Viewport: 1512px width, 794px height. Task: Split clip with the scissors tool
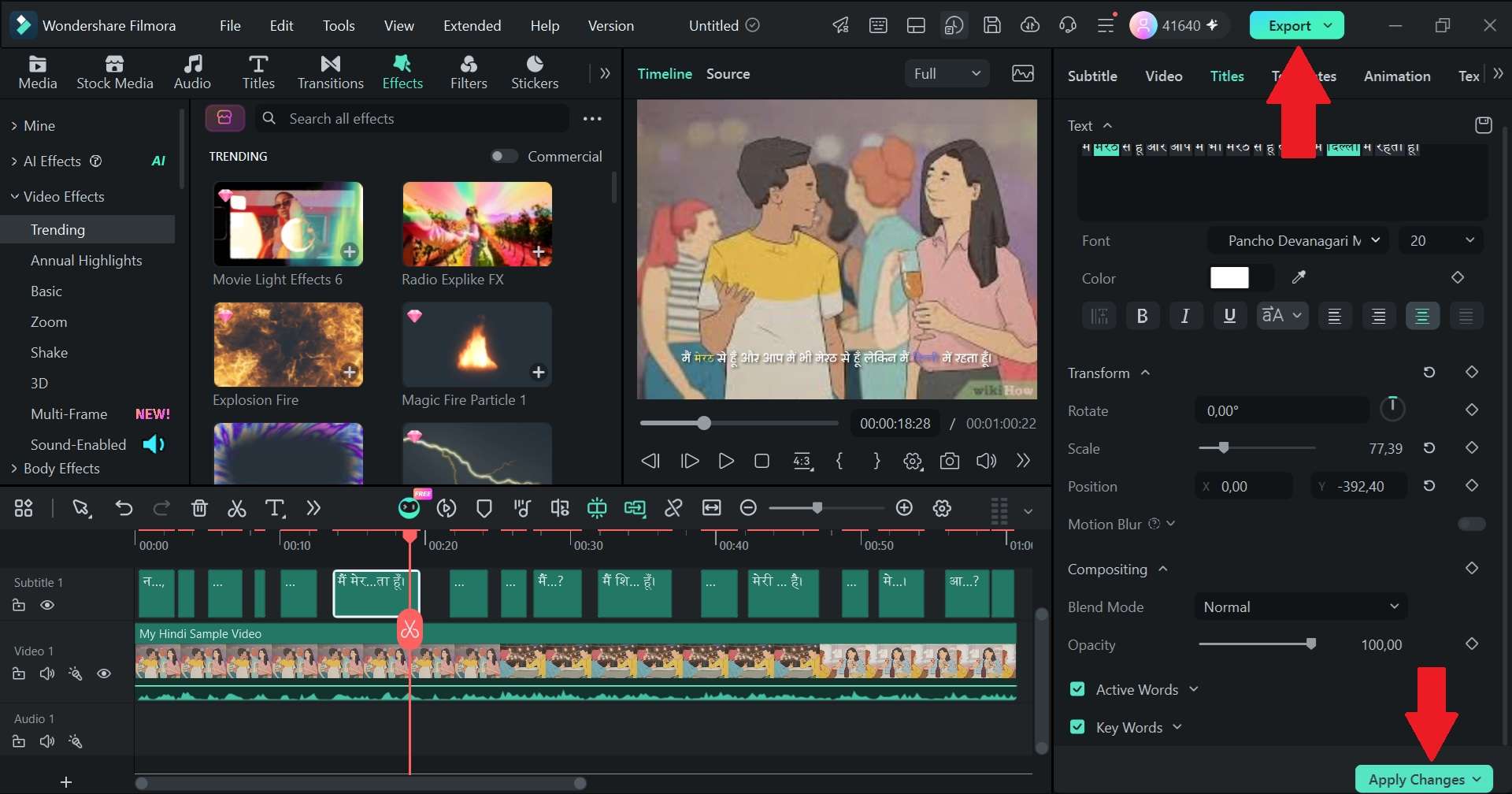(236, 508)
